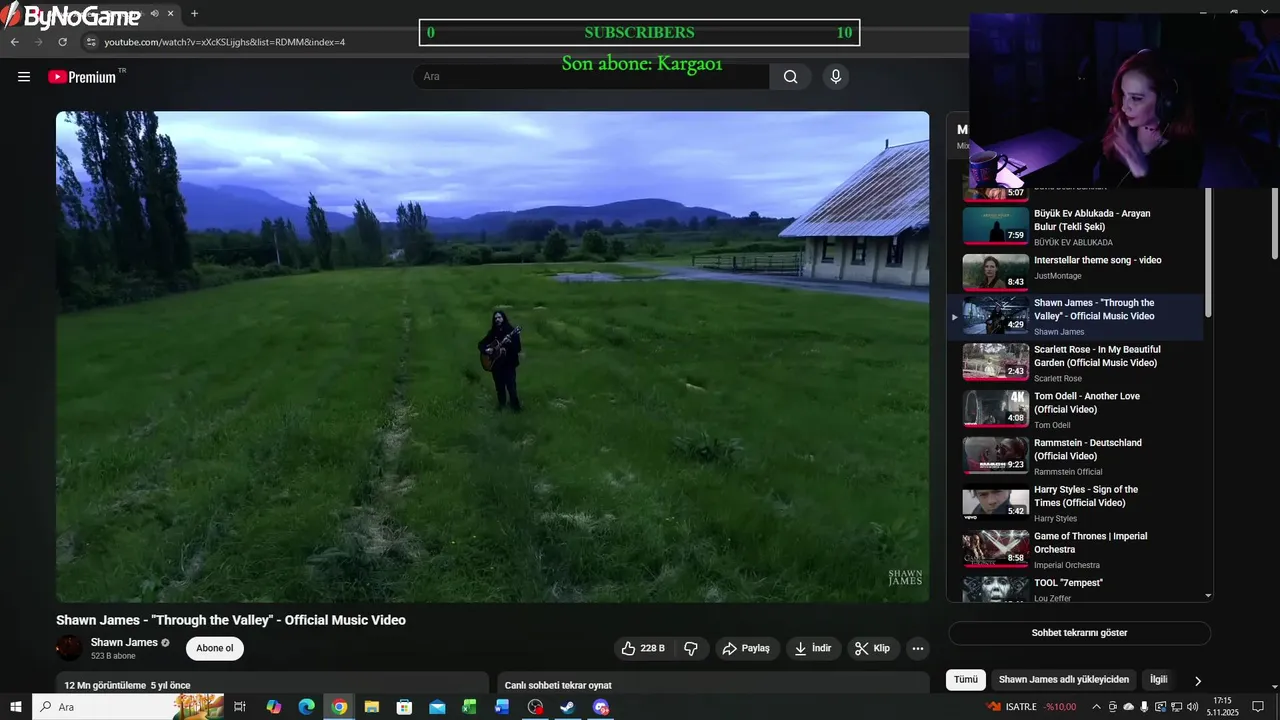Click the Windows taskbar search box
Screen dimensions: 1280x720
click(x=128, y=707)
